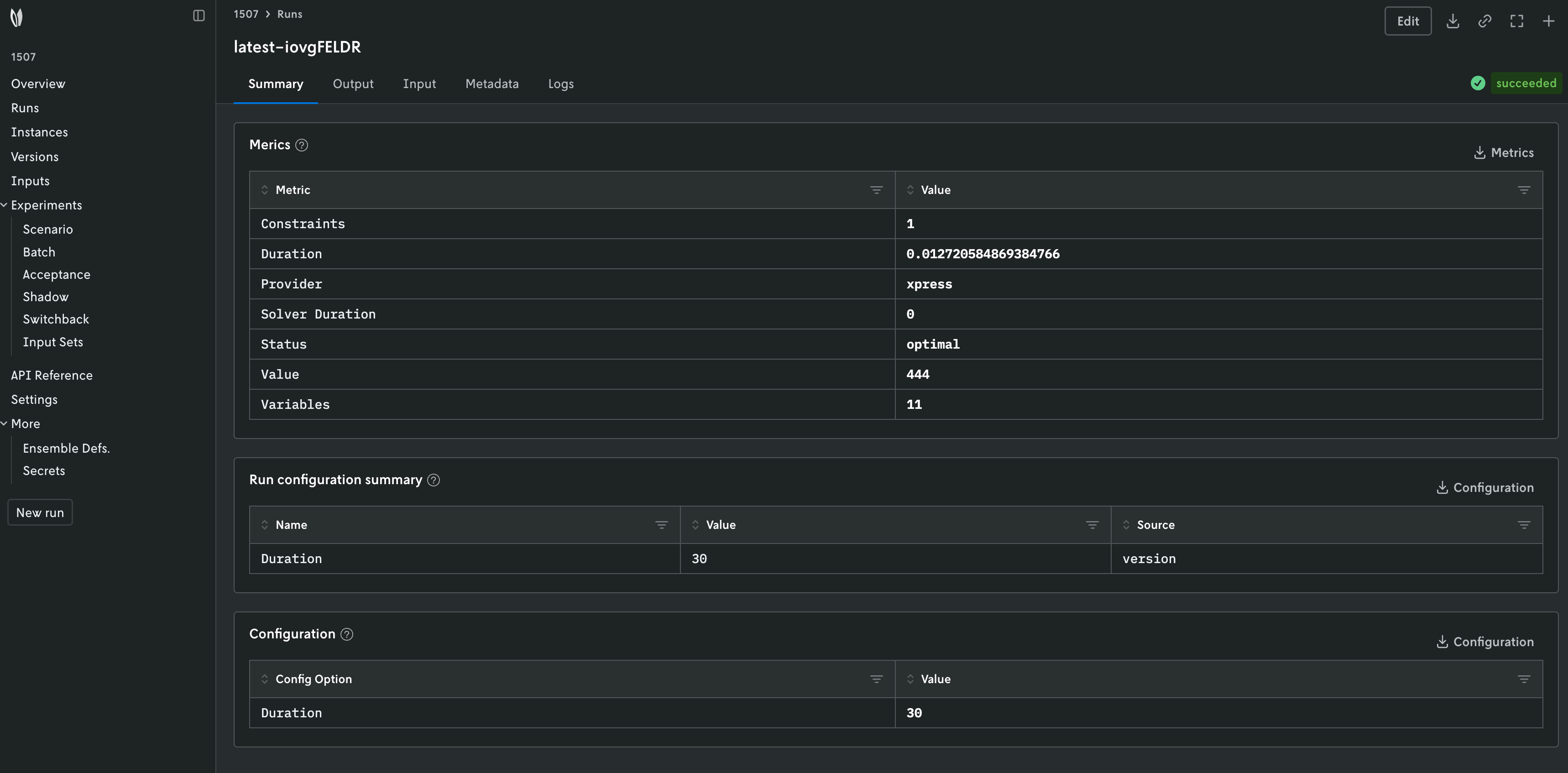Sort Metrics table by Value column
The image size is (1568, 773).
pos(910,190)
